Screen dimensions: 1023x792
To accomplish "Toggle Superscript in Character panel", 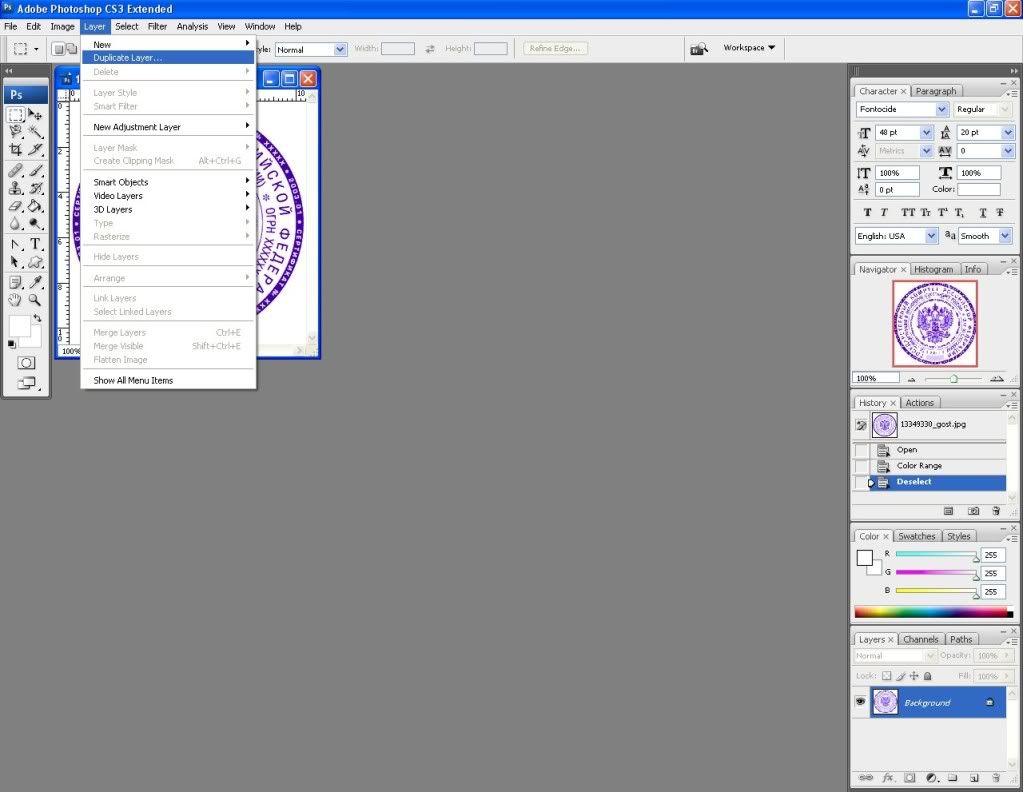I will pyautogui.click(x=942, y=212).
